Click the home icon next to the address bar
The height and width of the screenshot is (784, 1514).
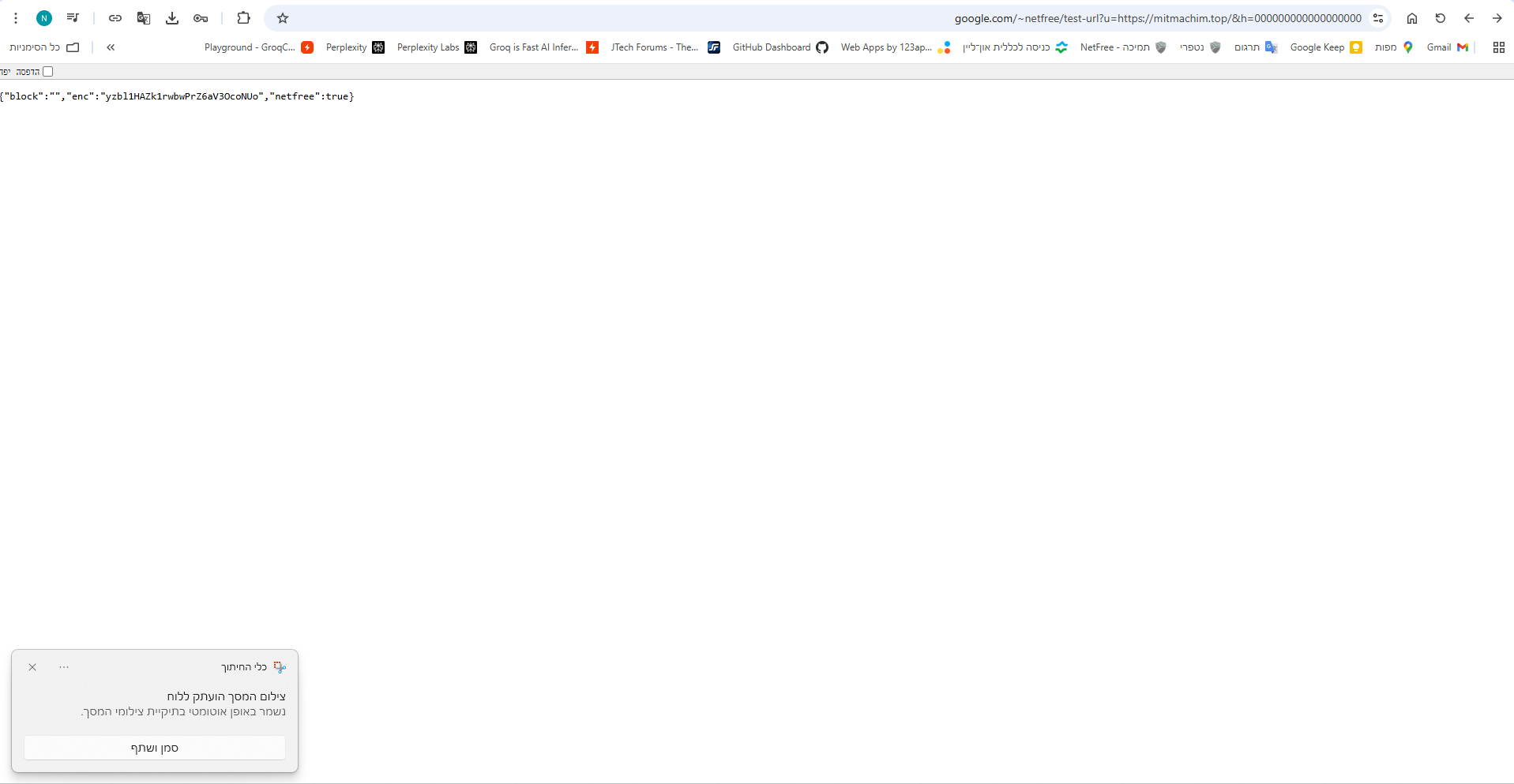pos(1412,18)
